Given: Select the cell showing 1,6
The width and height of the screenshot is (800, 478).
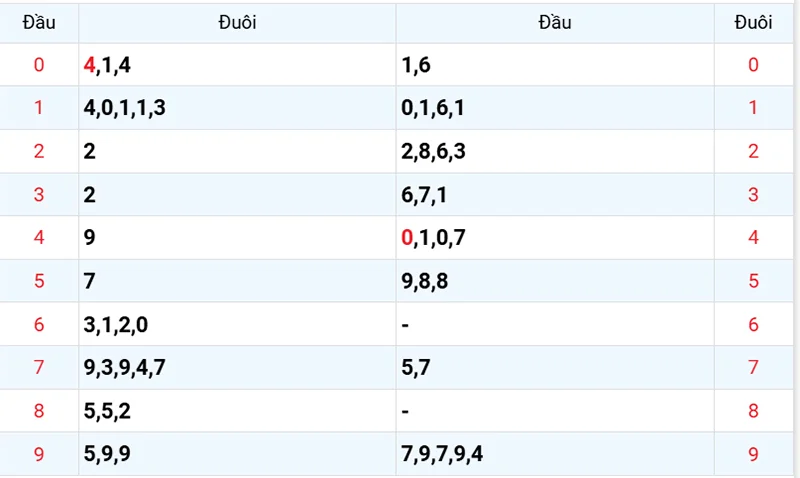Looking at the screenshot, I should pos(416,65).
